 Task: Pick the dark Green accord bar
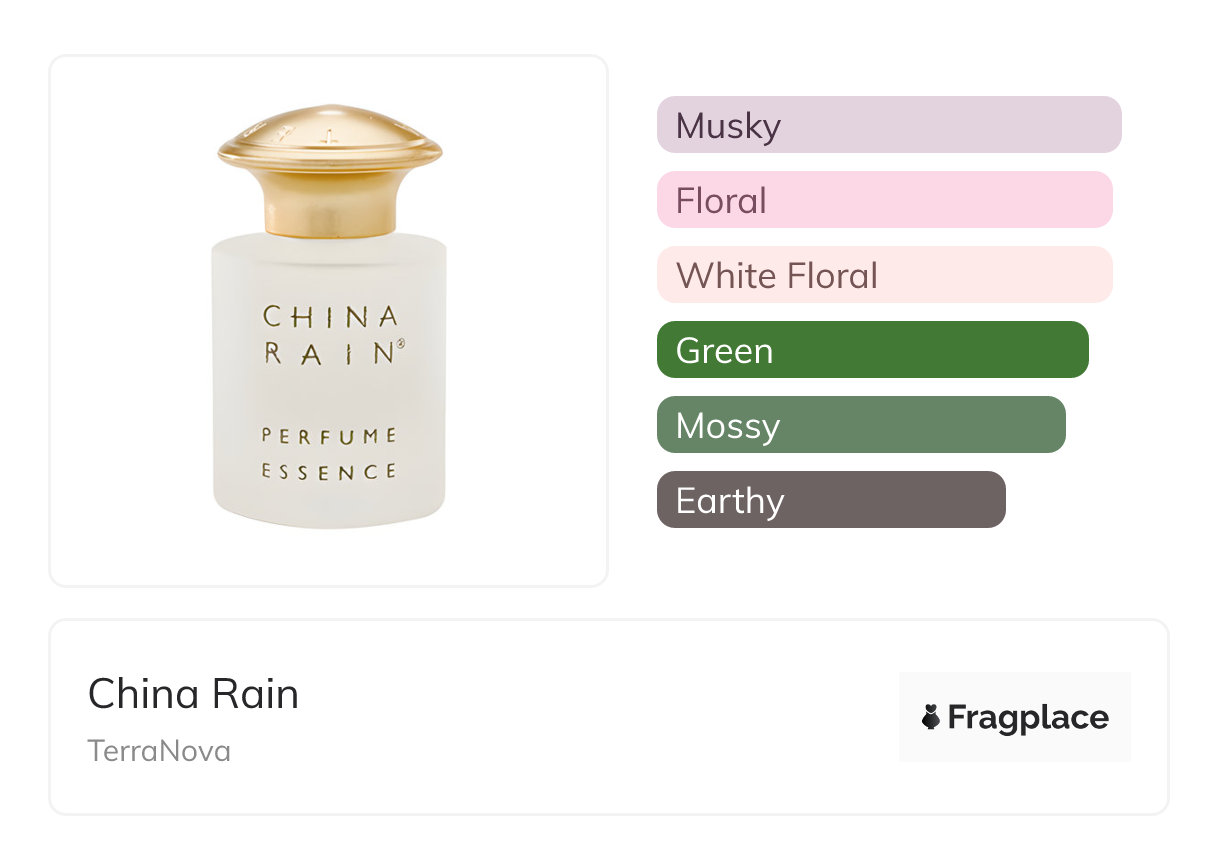(x=872, y=350)
